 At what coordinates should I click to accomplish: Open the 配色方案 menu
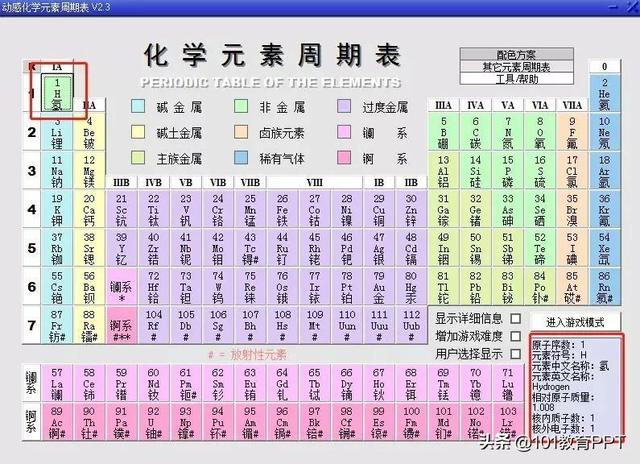pos(515,55)
